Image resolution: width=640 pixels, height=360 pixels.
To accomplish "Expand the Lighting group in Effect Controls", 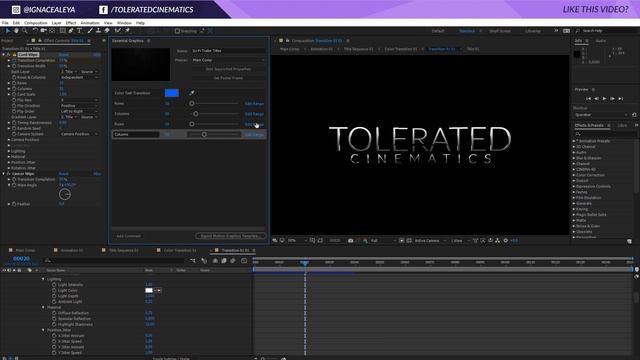I will pos(9,151).
